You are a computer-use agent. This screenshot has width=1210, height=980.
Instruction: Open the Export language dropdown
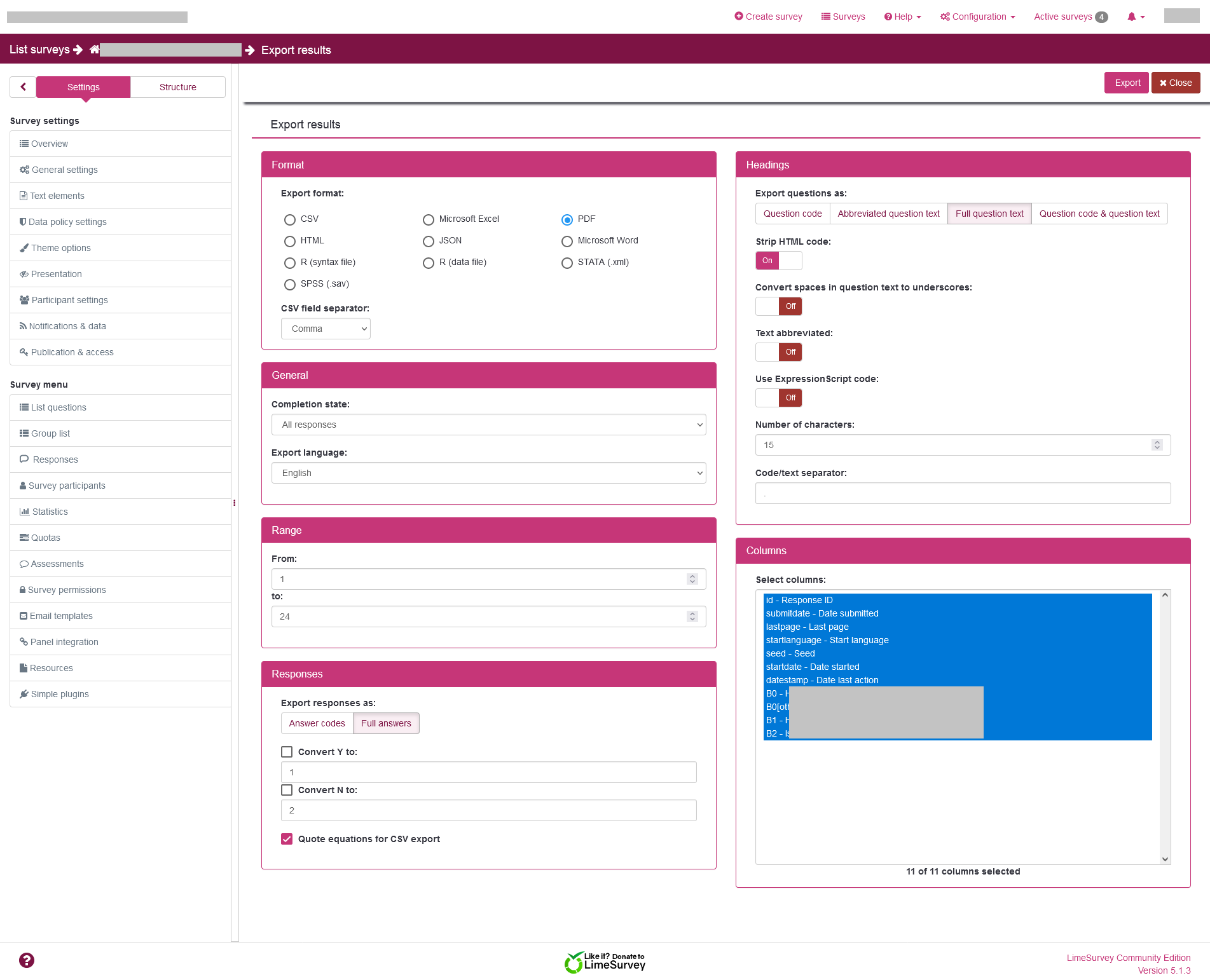click(x=488, y=473)
